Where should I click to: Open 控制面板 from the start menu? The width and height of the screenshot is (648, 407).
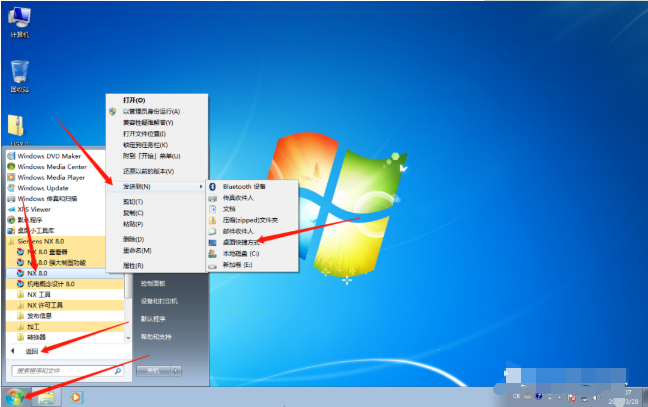pyautogui.click(x=153, y=283)
